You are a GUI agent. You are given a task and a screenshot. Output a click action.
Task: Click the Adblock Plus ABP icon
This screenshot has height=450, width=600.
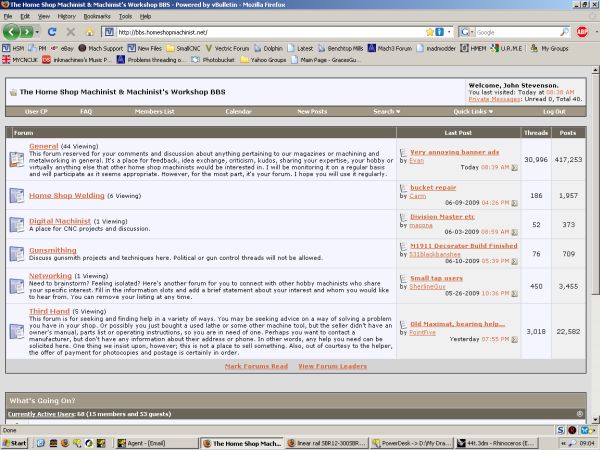(582, 32)
